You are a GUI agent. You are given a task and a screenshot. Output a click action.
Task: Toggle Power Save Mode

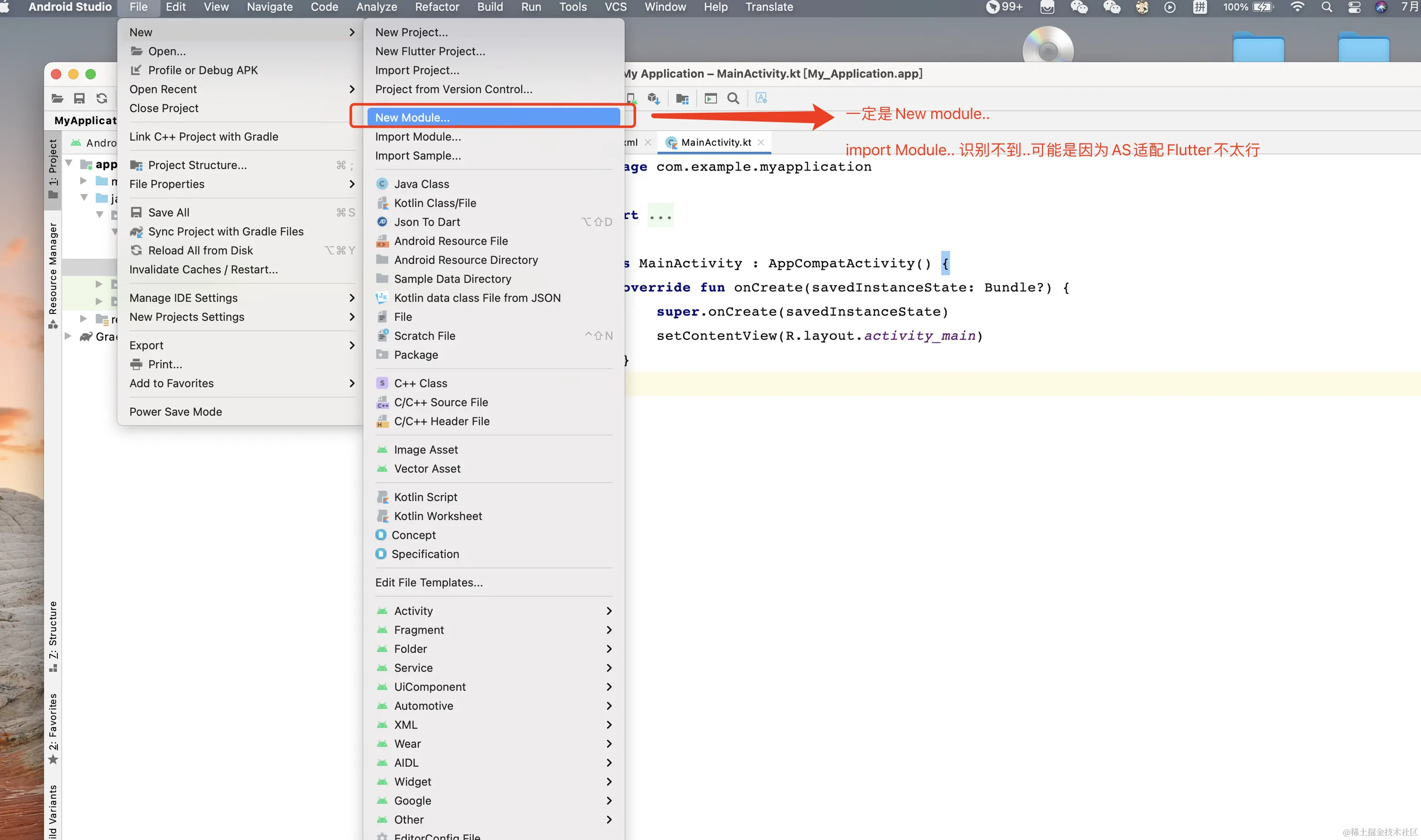click(x=175, y=412)
